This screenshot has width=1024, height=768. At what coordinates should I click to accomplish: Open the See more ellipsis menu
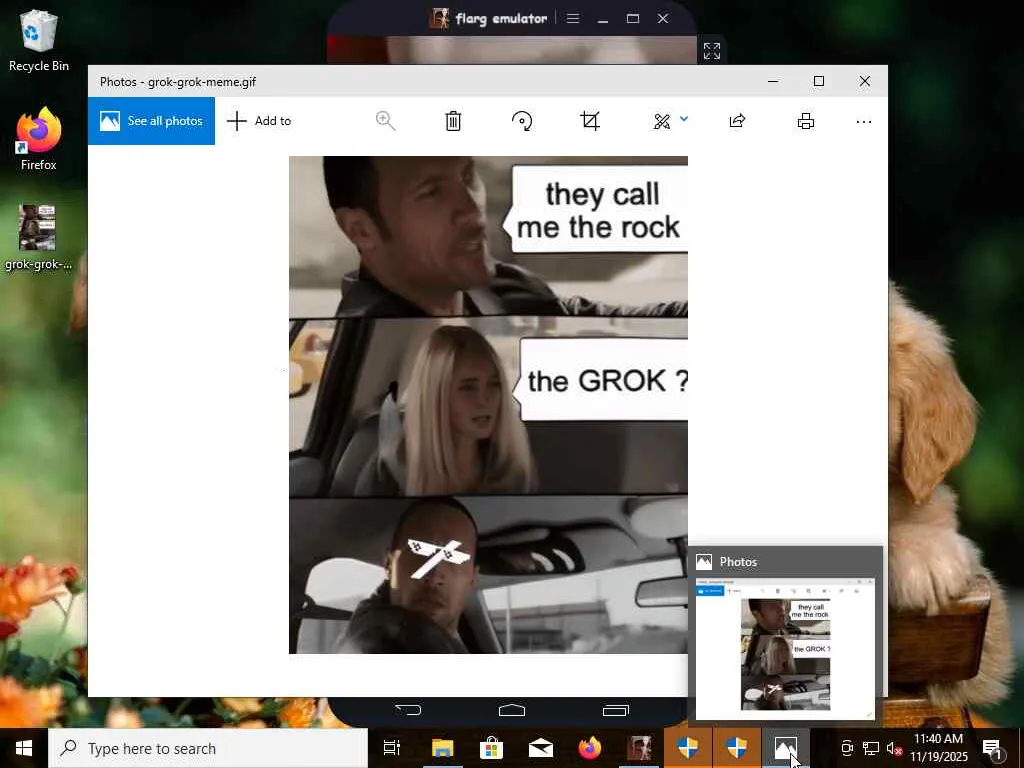[864, 121]
